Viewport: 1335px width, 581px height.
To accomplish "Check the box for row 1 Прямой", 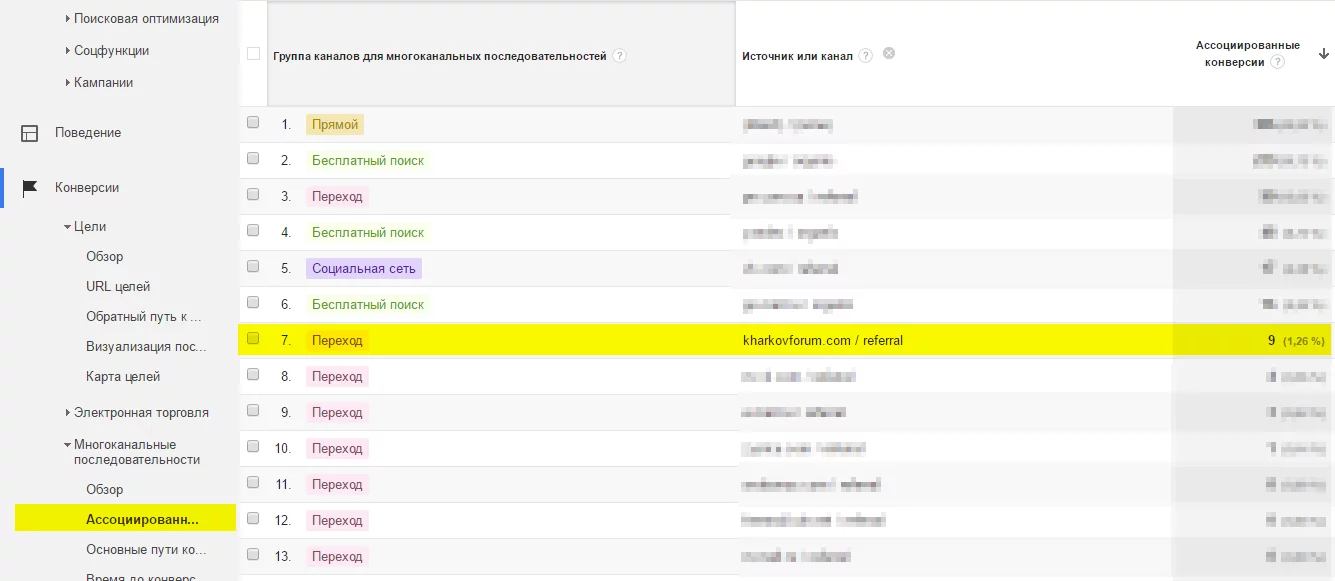I will pos(253,122).
